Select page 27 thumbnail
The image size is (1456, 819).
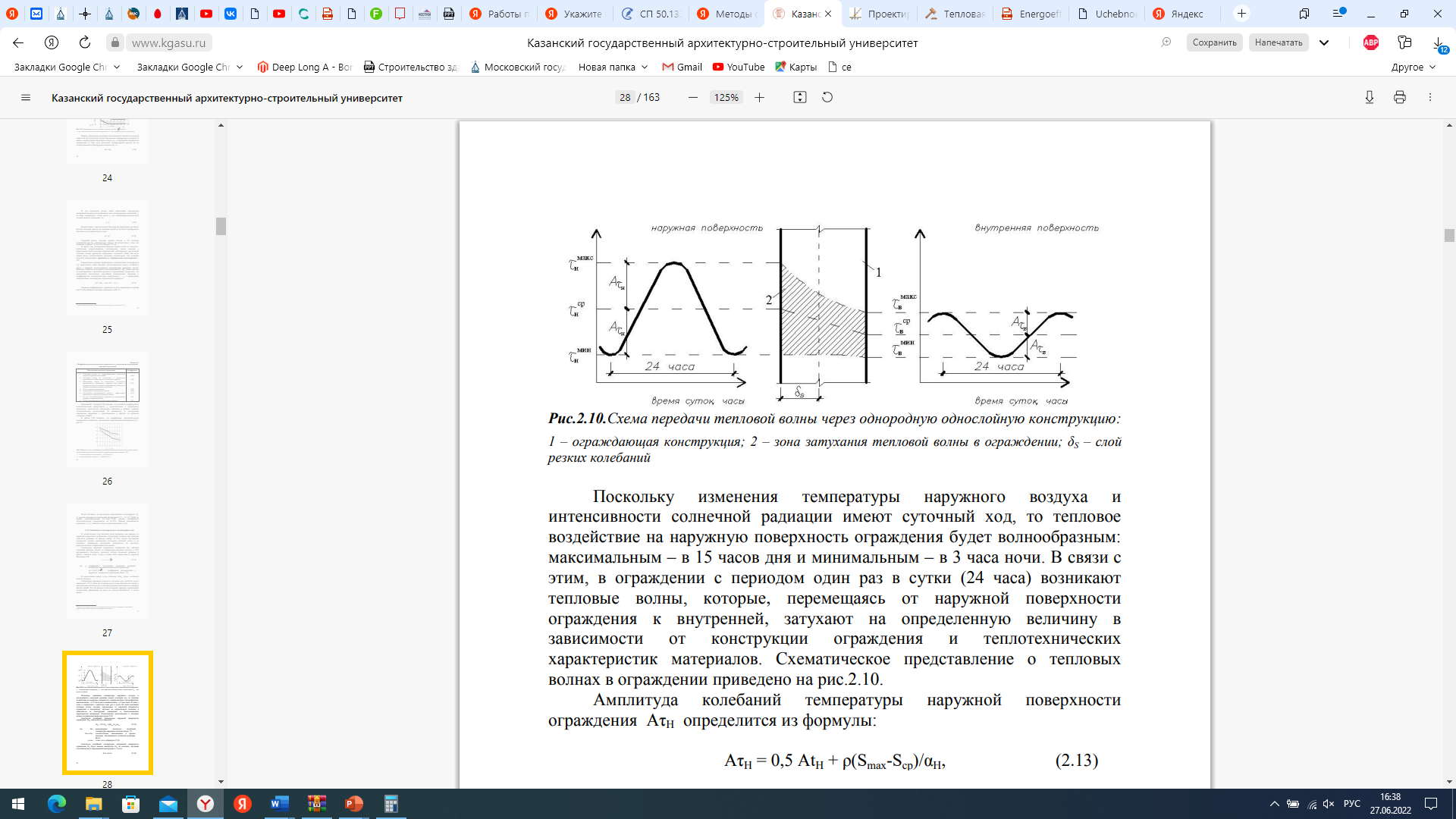coord(108,561)
